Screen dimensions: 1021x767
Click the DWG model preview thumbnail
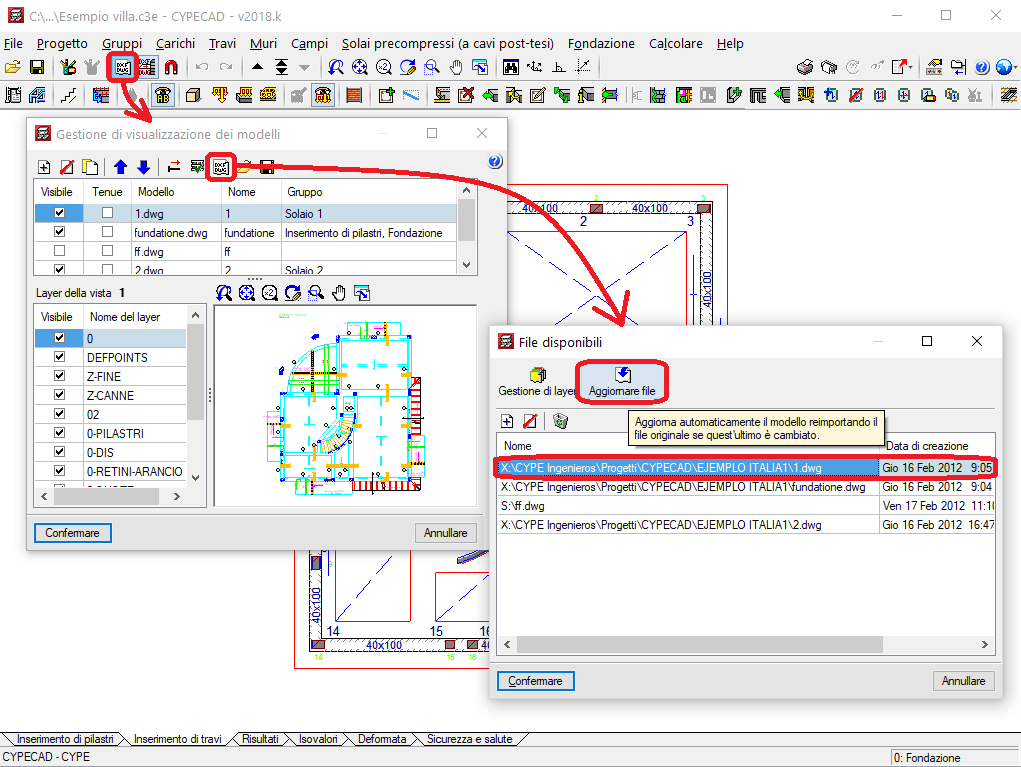pyautogui.click(x=345, y=406)
